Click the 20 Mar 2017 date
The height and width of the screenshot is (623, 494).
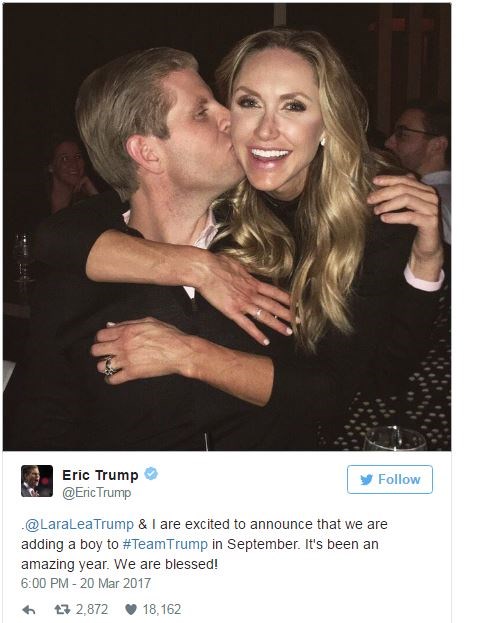(x=115, y=583)
